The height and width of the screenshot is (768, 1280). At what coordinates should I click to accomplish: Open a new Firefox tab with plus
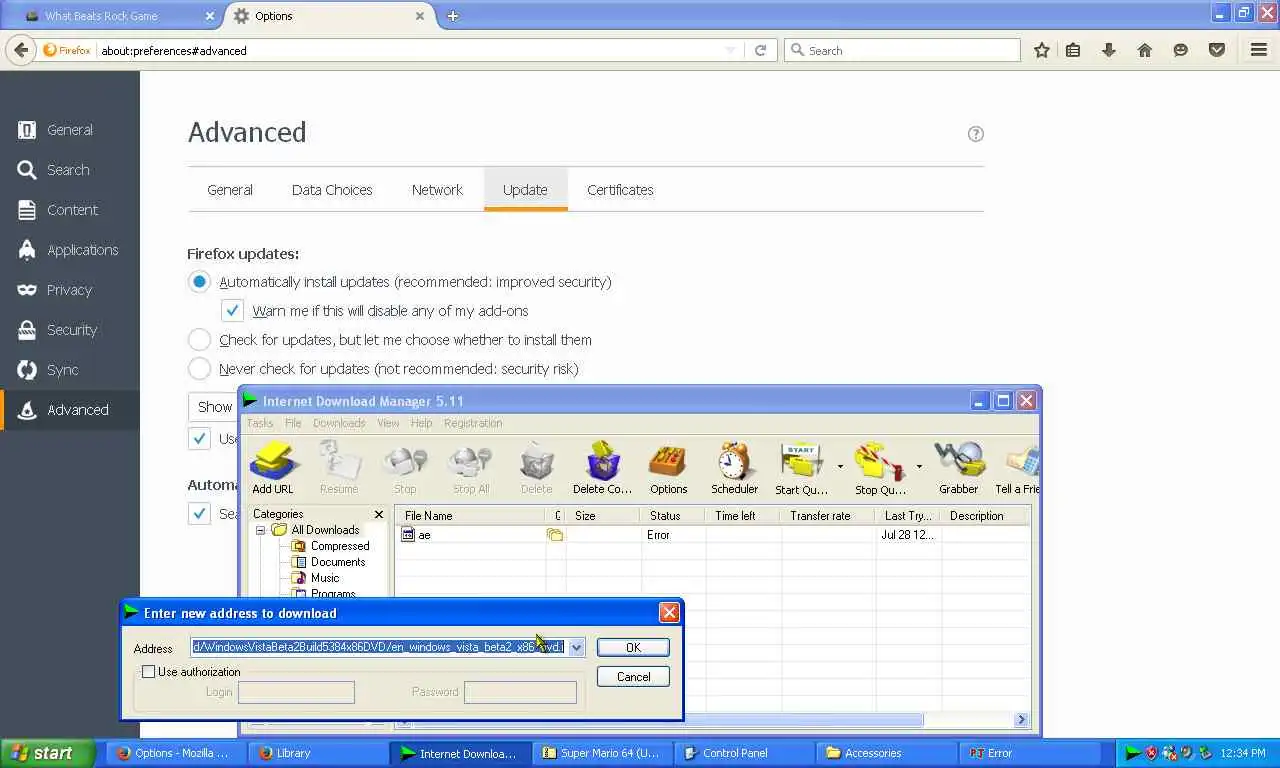(x=453, y=16)
